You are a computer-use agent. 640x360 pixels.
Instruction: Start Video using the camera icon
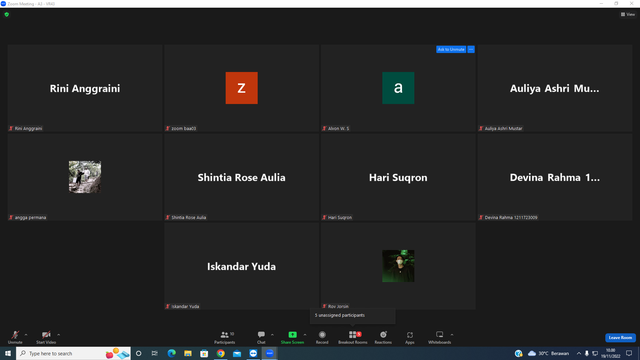click(x=46, y=337)
